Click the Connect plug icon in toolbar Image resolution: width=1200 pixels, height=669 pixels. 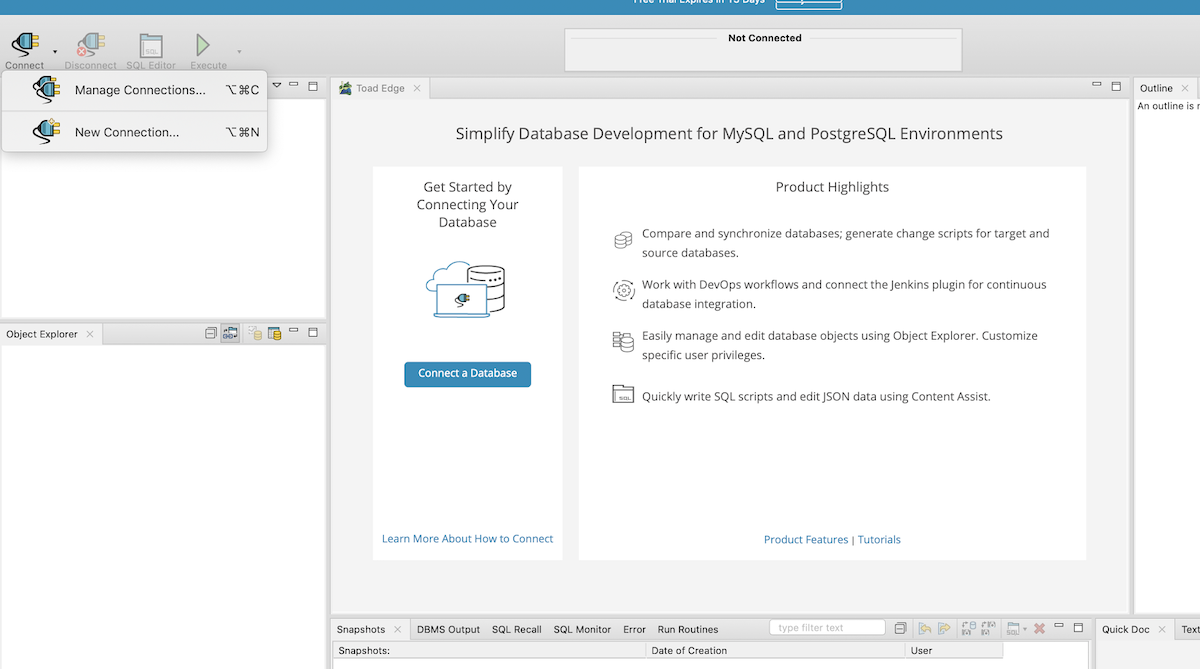coord(24,45)
